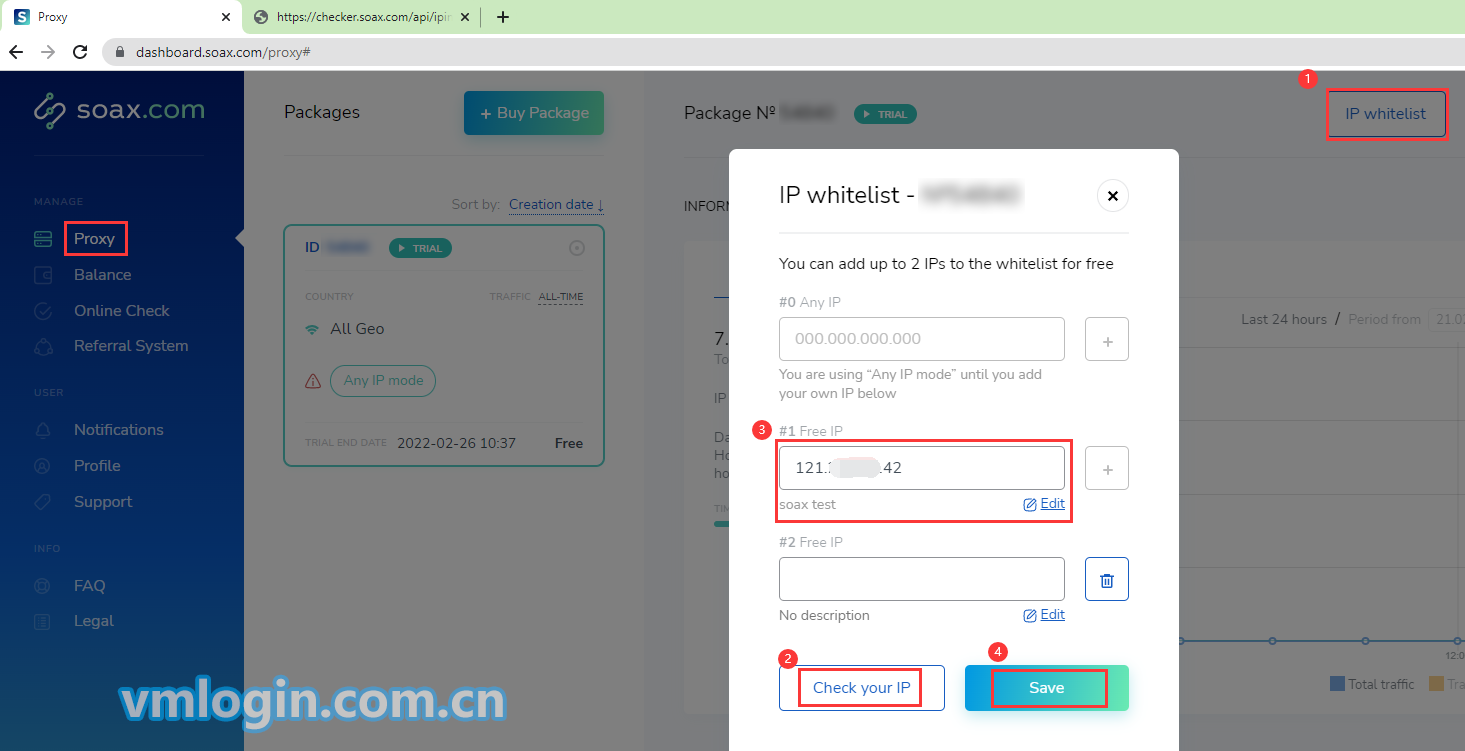Click the trash icon beside #2 Free IP

tap(1107, 579)
